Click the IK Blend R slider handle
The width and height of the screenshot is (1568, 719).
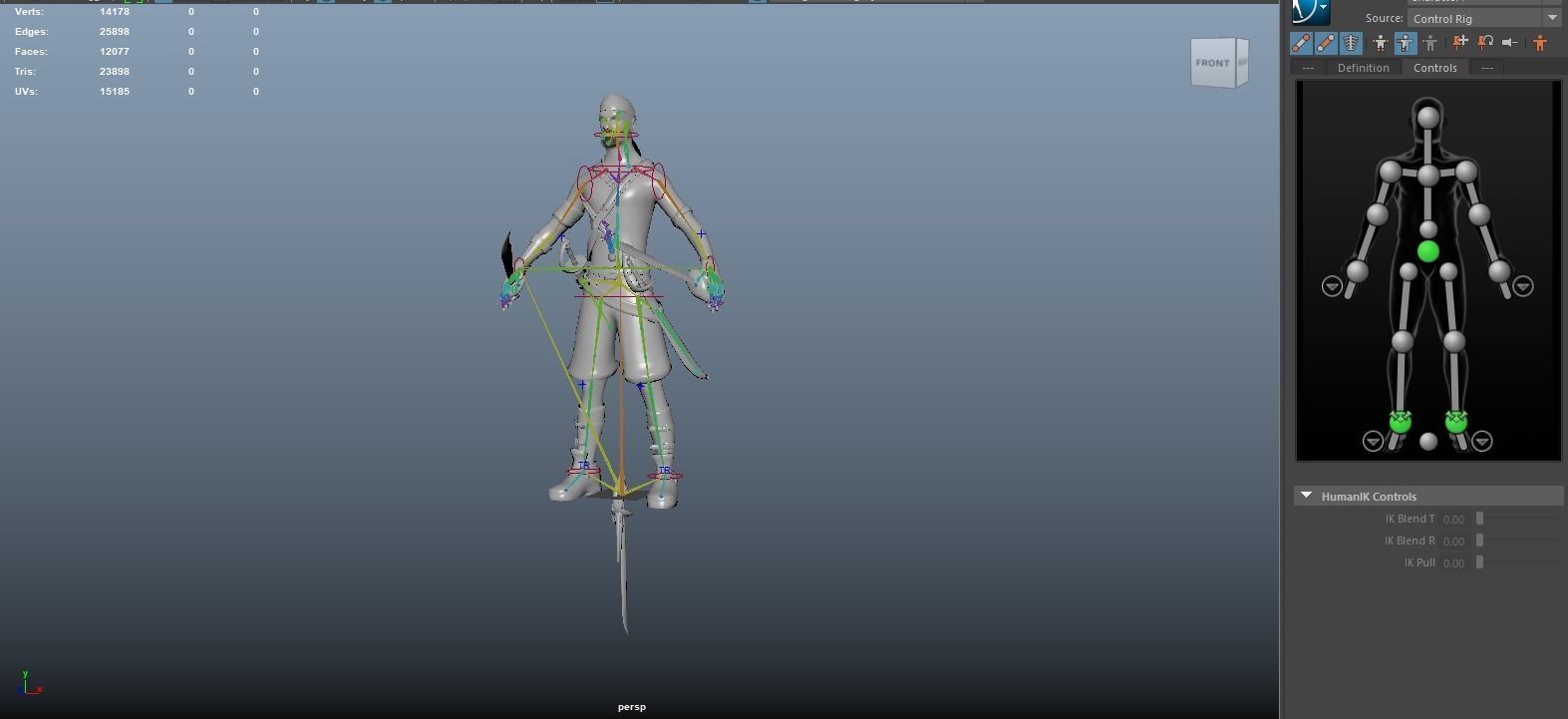click(x=1480, y=540)
